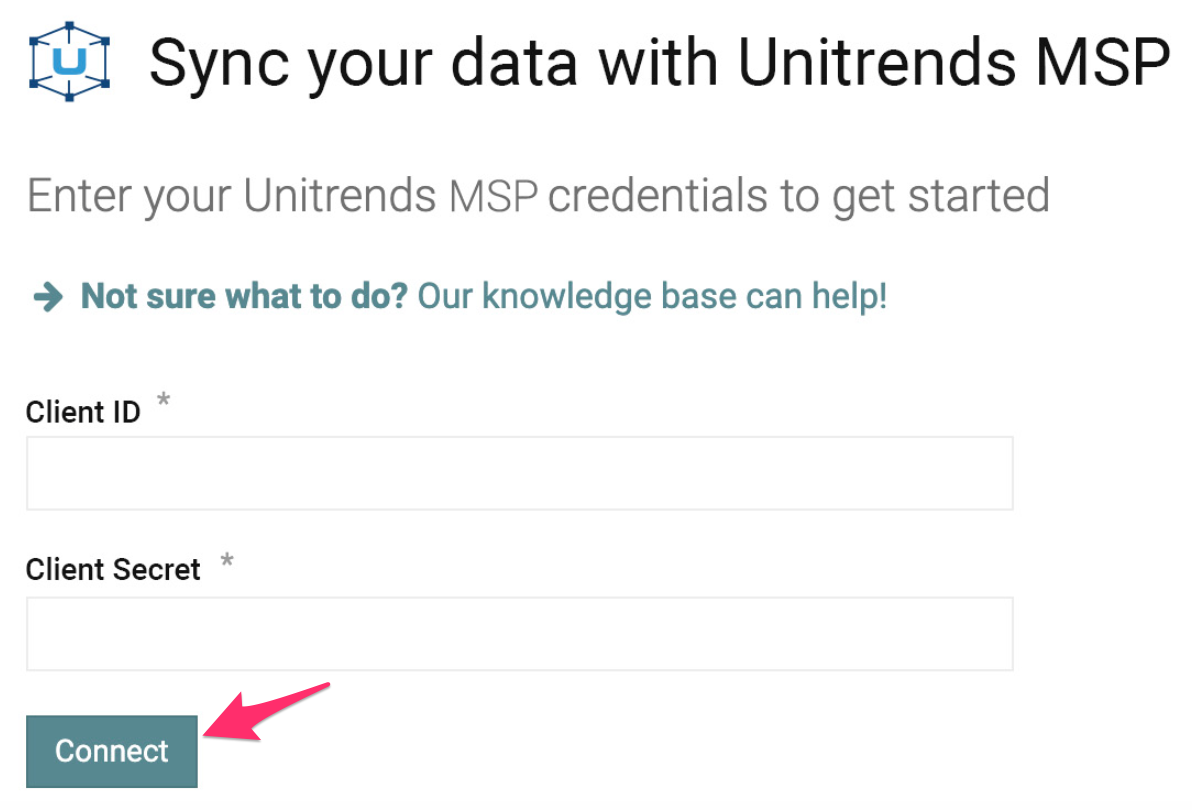Viewport: 1192px width, 810px height.
Task: Open the 'Our knowledge base can help!' link
Action: pos(651,296)
